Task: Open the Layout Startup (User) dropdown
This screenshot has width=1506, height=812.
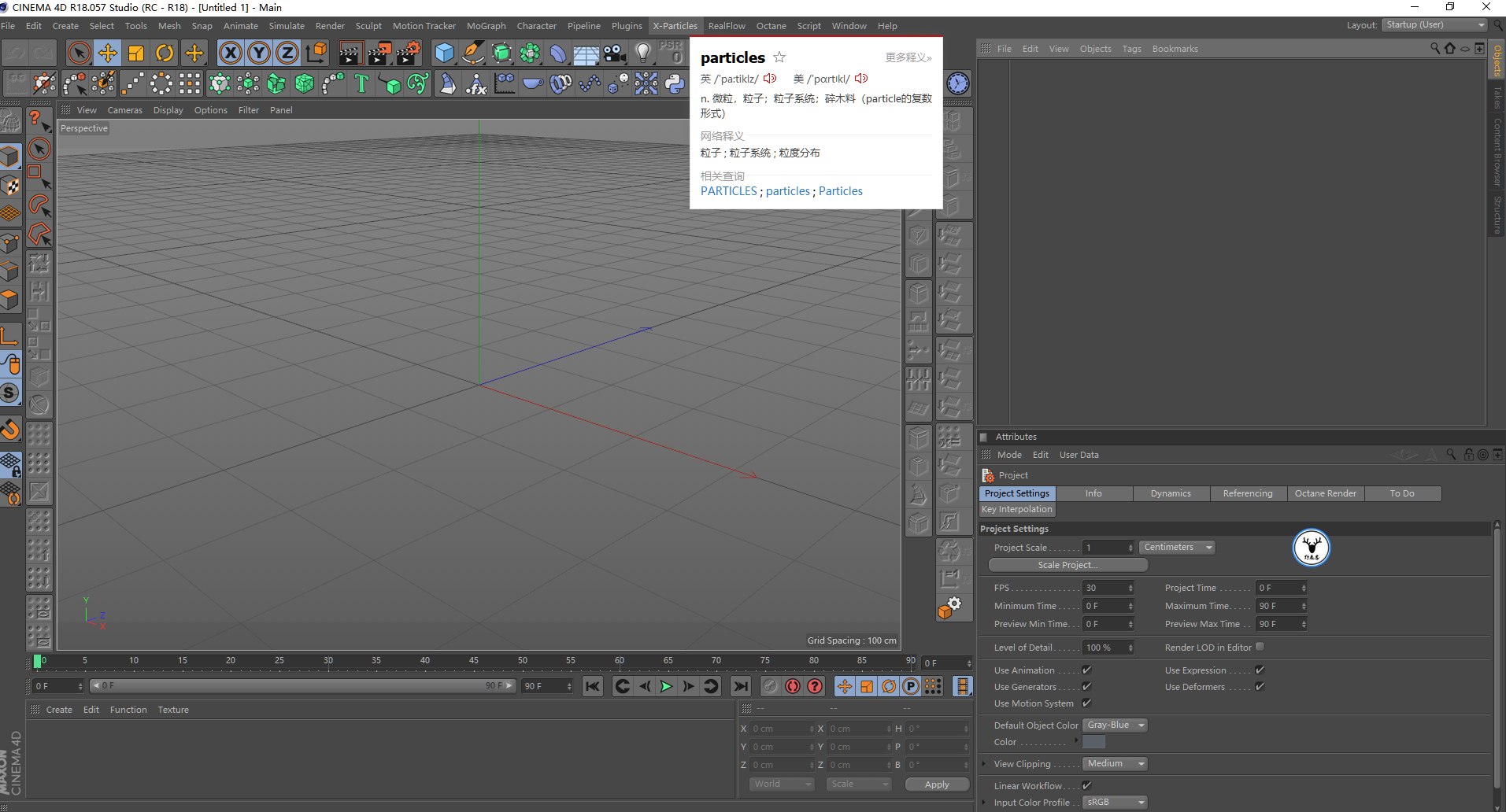Action: [1434, 25]
